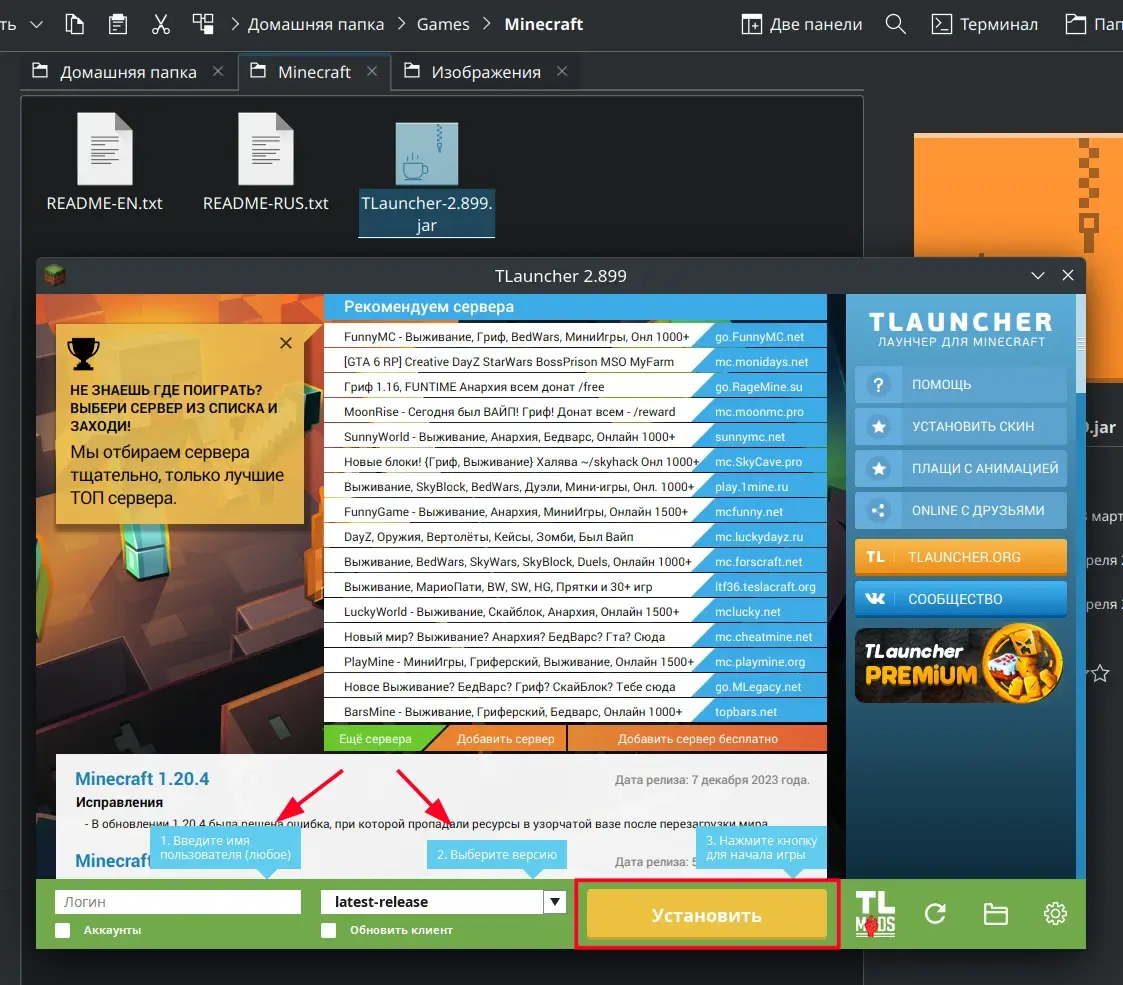Image resolution: width=1123 pixels, height=985 pixels.
Task: Select the README-RUS.txt file
Action: coord(266,162)
